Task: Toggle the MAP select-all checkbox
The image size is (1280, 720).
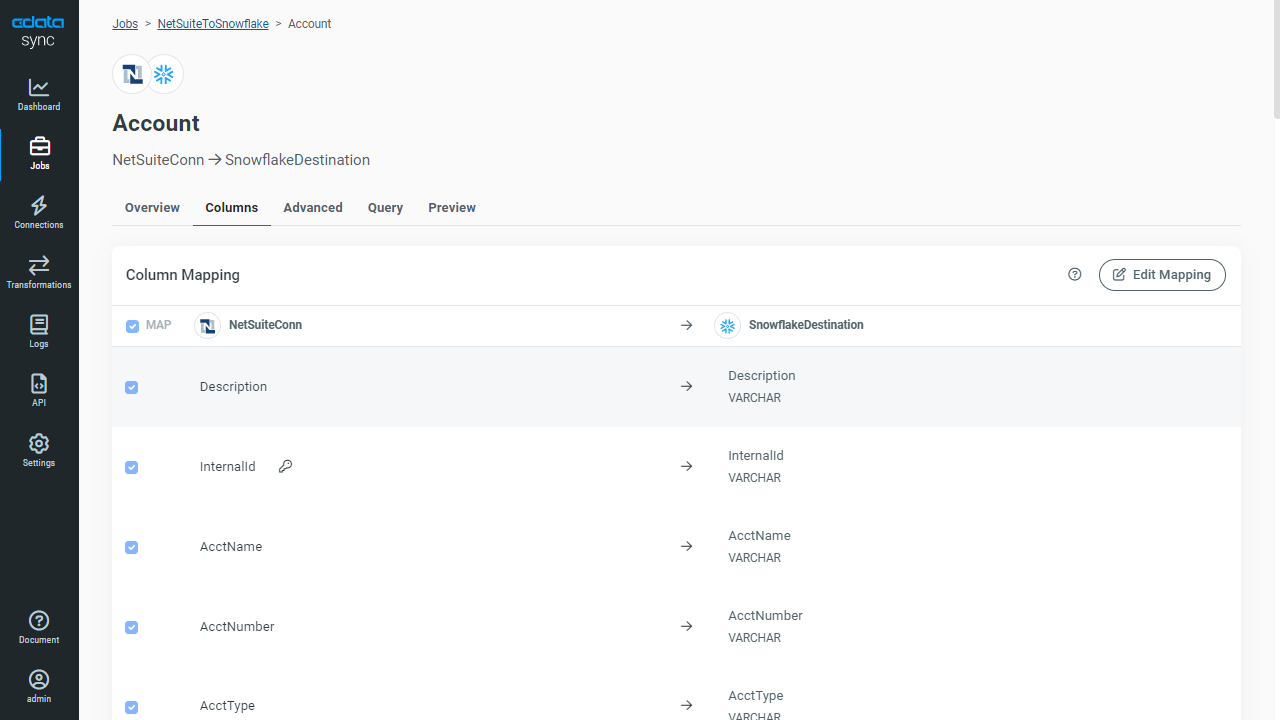Action: tap(132, 326)
